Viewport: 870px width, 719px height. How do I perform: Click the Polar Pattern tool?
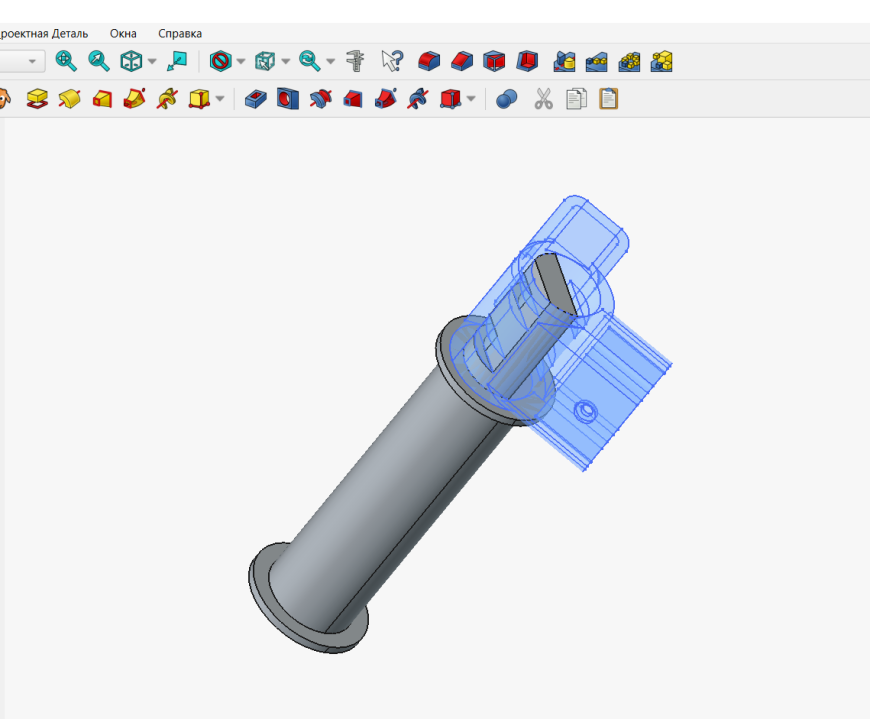629,61
